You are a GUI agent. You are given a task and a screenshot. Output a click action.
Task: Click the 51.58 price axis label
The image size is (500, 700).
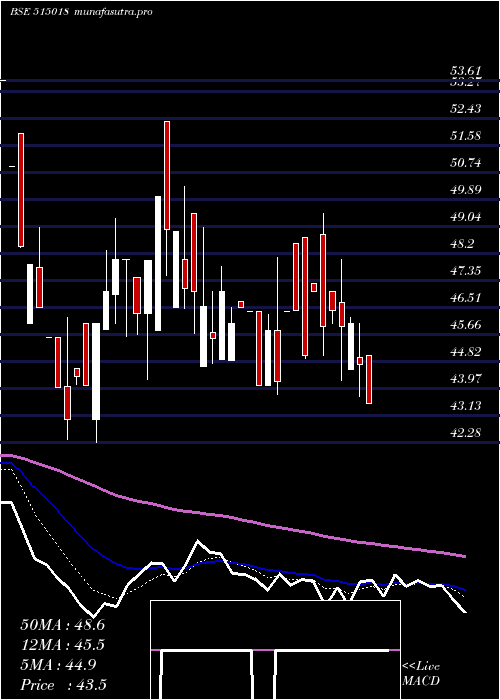466,136
